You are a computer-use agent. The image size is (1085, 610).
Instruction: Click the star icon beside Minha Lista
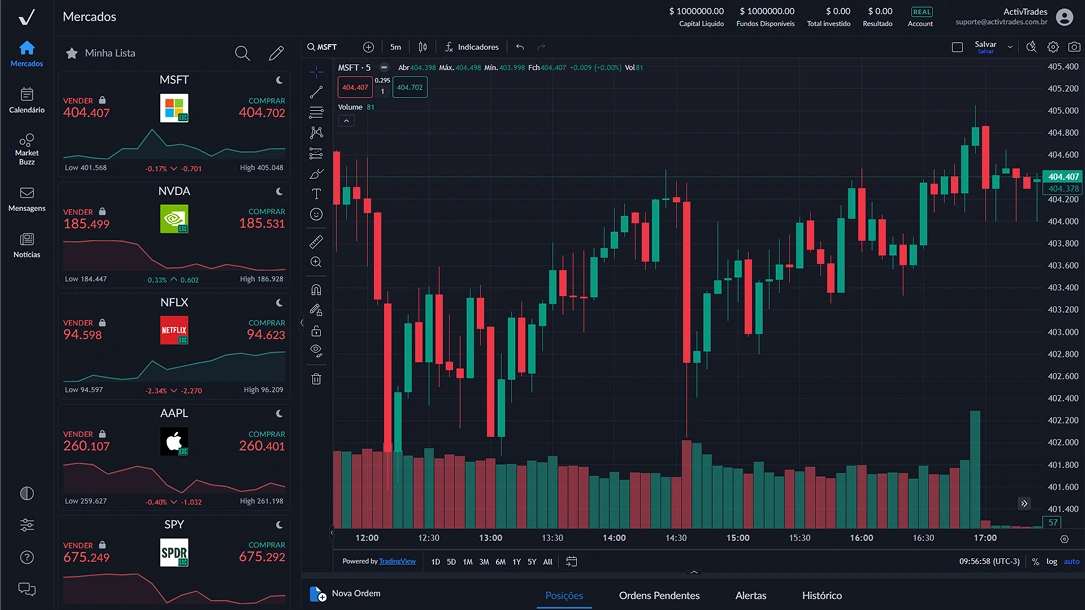click(71, 53)
